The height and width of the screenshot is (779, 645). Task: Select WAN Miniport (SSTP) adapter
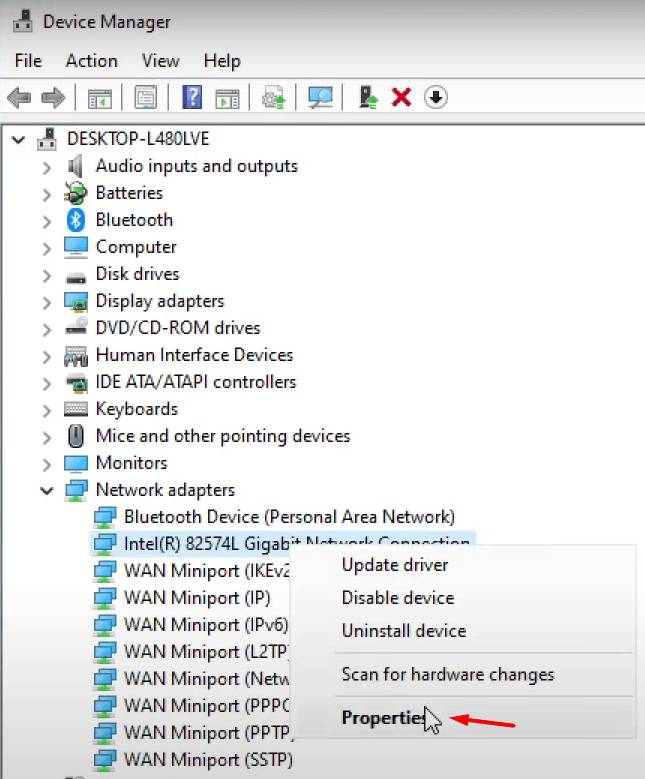[208, 760]
